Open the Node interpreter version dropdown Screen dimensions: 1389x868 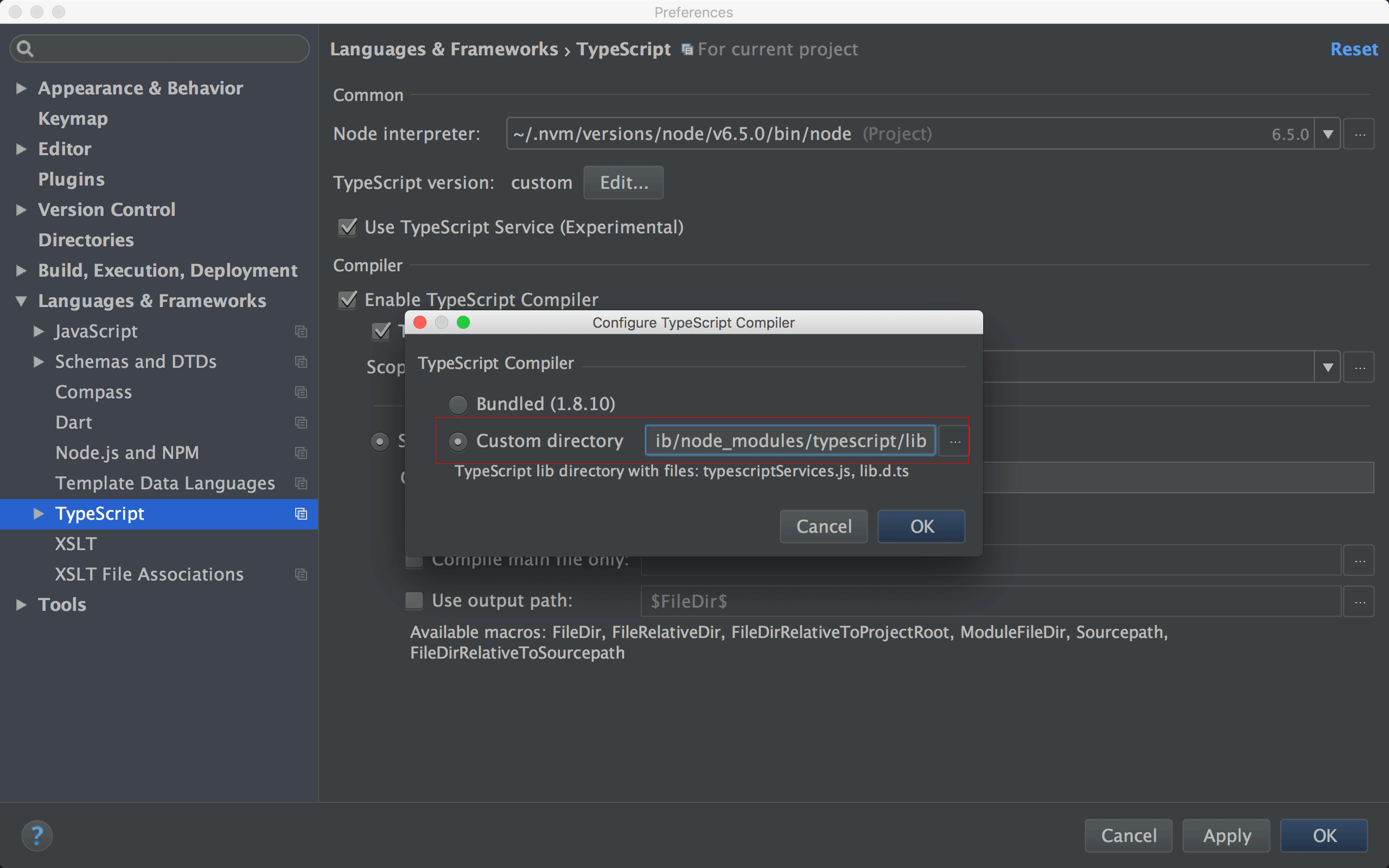1328,133
